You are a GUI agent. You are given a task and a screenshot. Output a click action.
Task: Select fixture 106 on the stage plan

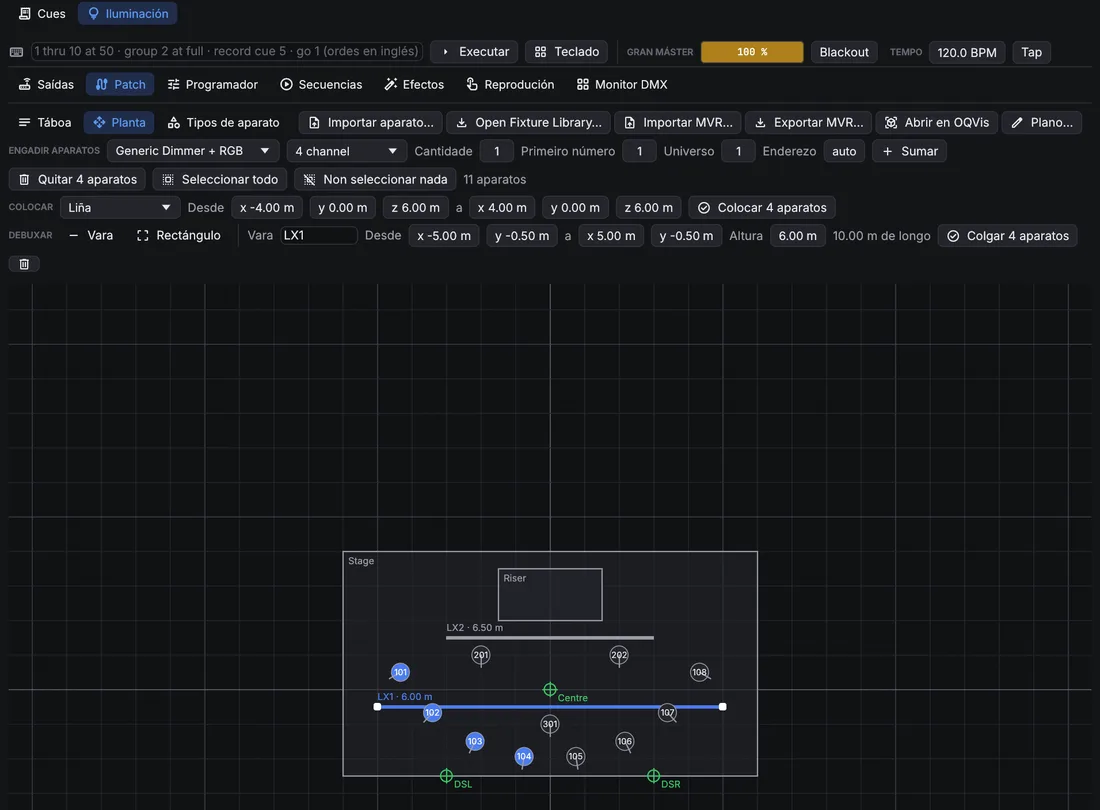(624, 741)
